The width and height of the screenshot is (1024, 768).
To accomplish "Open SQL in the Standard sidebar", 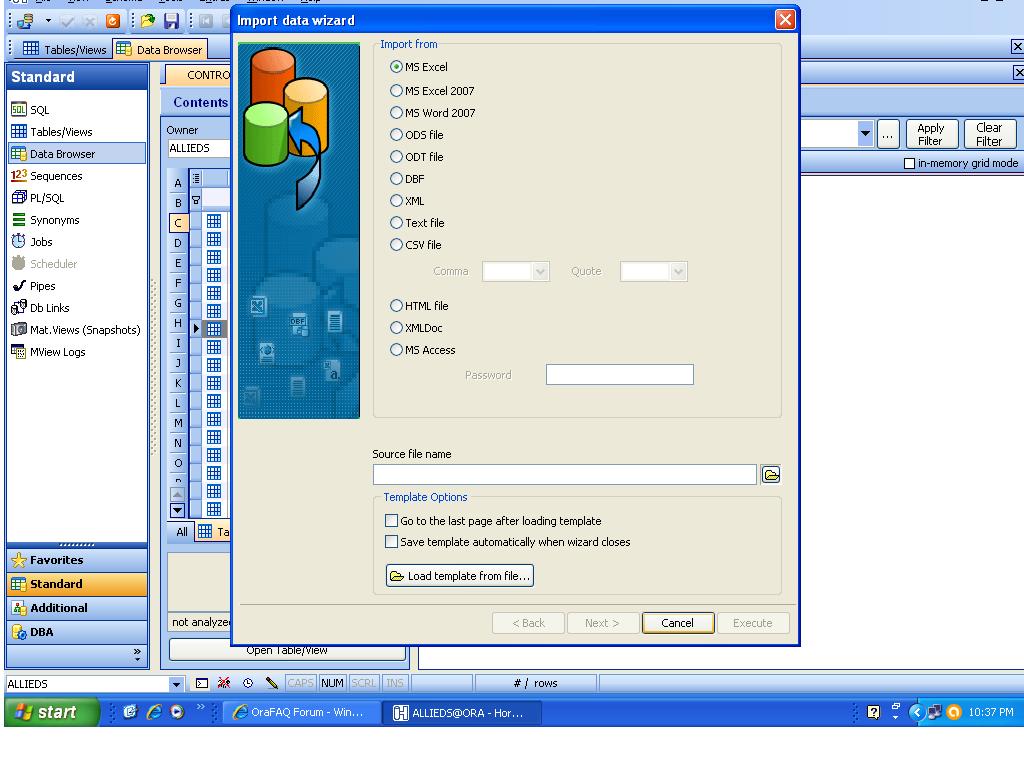I will point(30,110).
